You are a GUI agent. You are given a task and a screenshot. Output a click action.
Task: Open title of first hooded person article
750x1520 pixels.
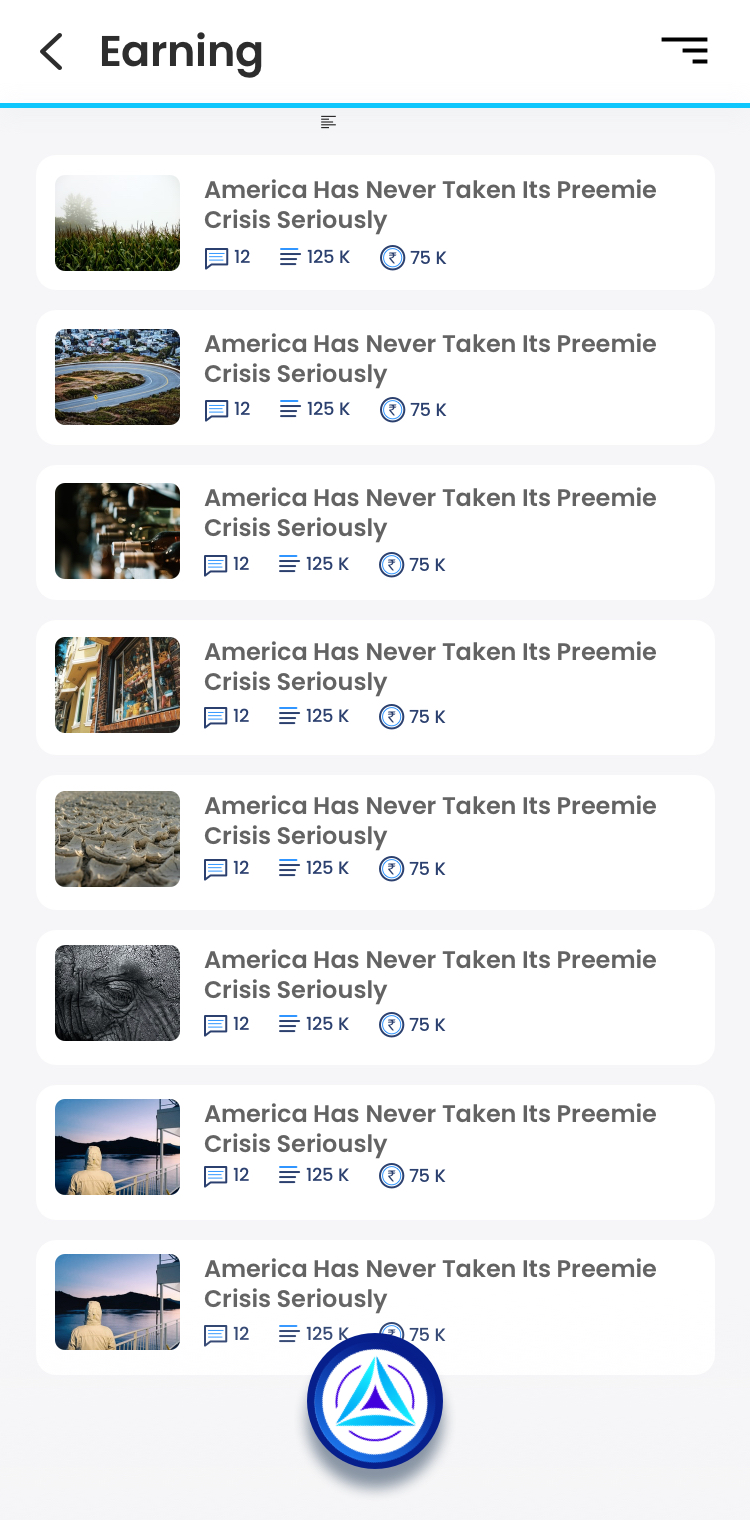pyautogui.click(x=430, y=1128)
